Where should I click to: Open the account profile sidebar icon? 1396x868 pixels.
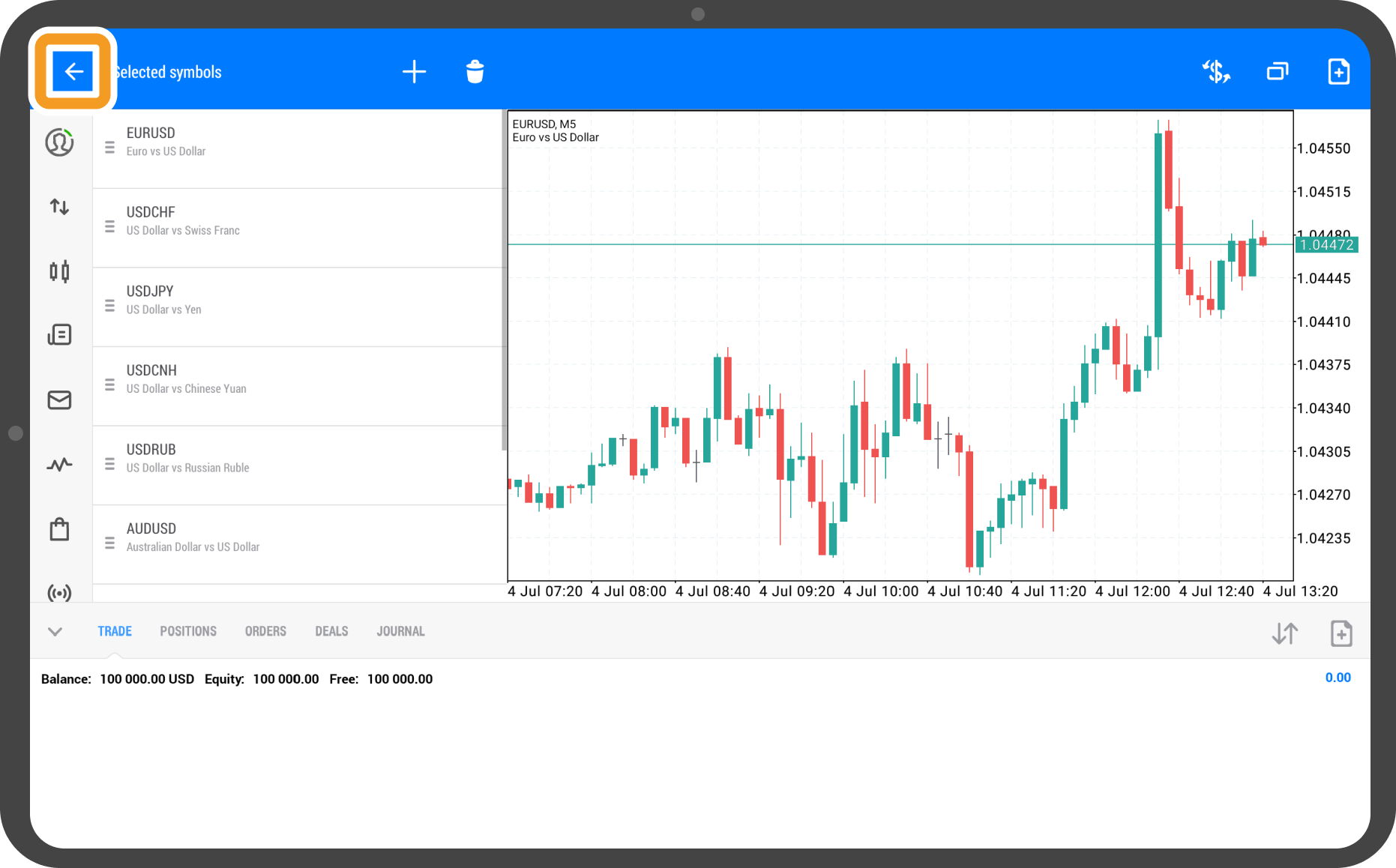click(59, 142)
